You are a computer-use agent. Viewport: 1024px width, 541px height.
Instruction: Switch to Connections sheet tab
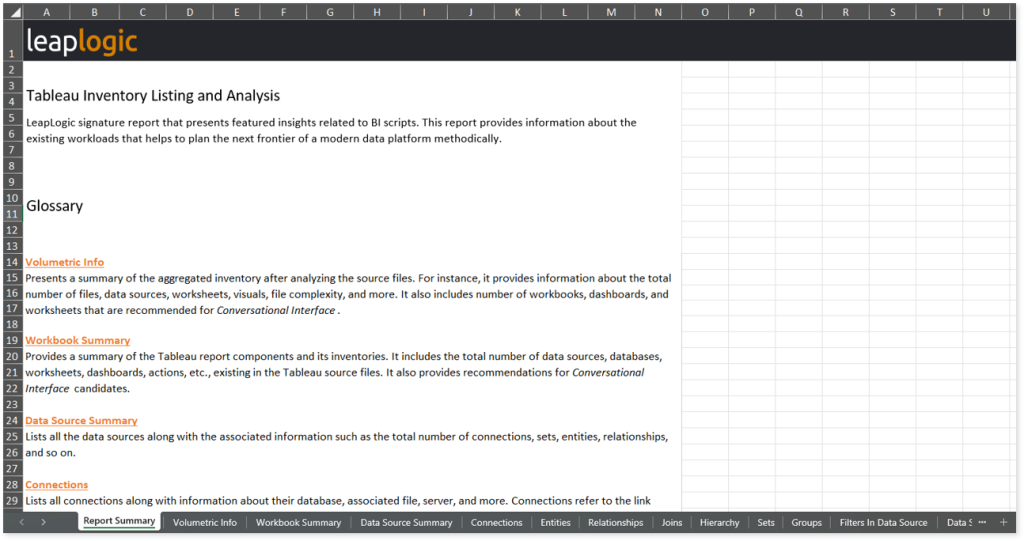click(496, 523)
